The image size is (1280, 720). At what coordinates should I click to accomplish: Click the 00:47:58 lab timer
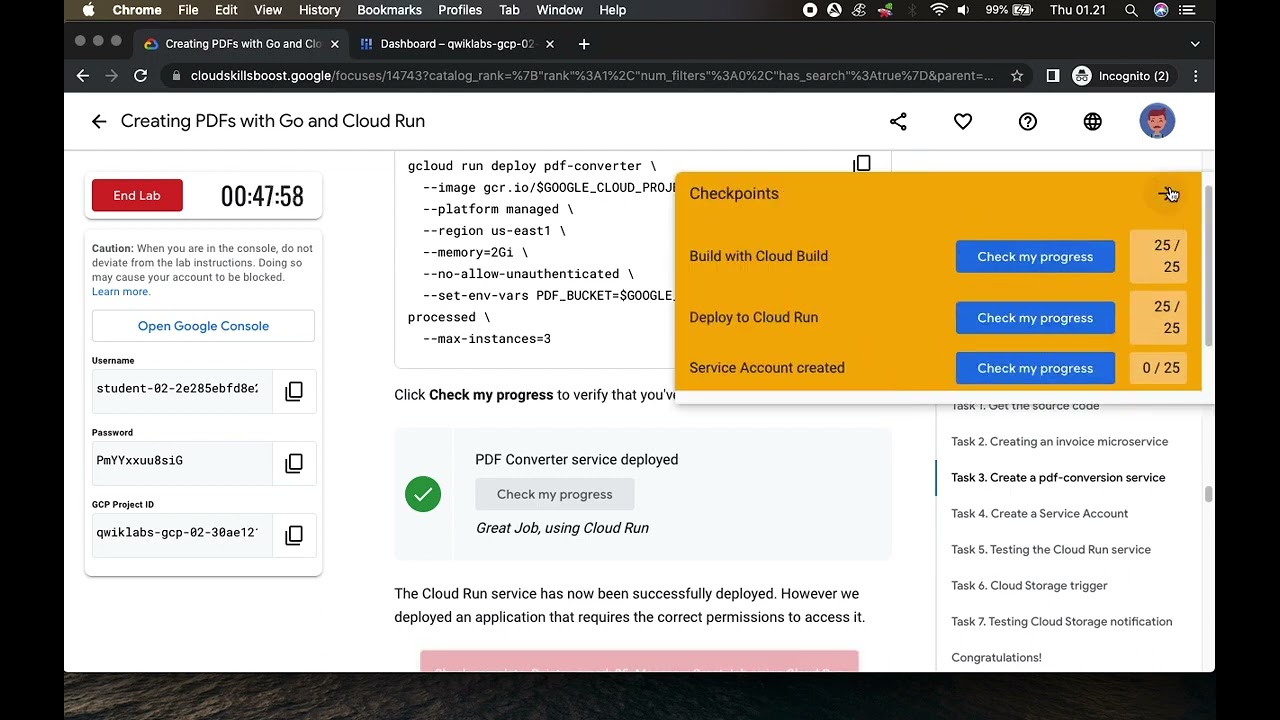pos(262,196)
